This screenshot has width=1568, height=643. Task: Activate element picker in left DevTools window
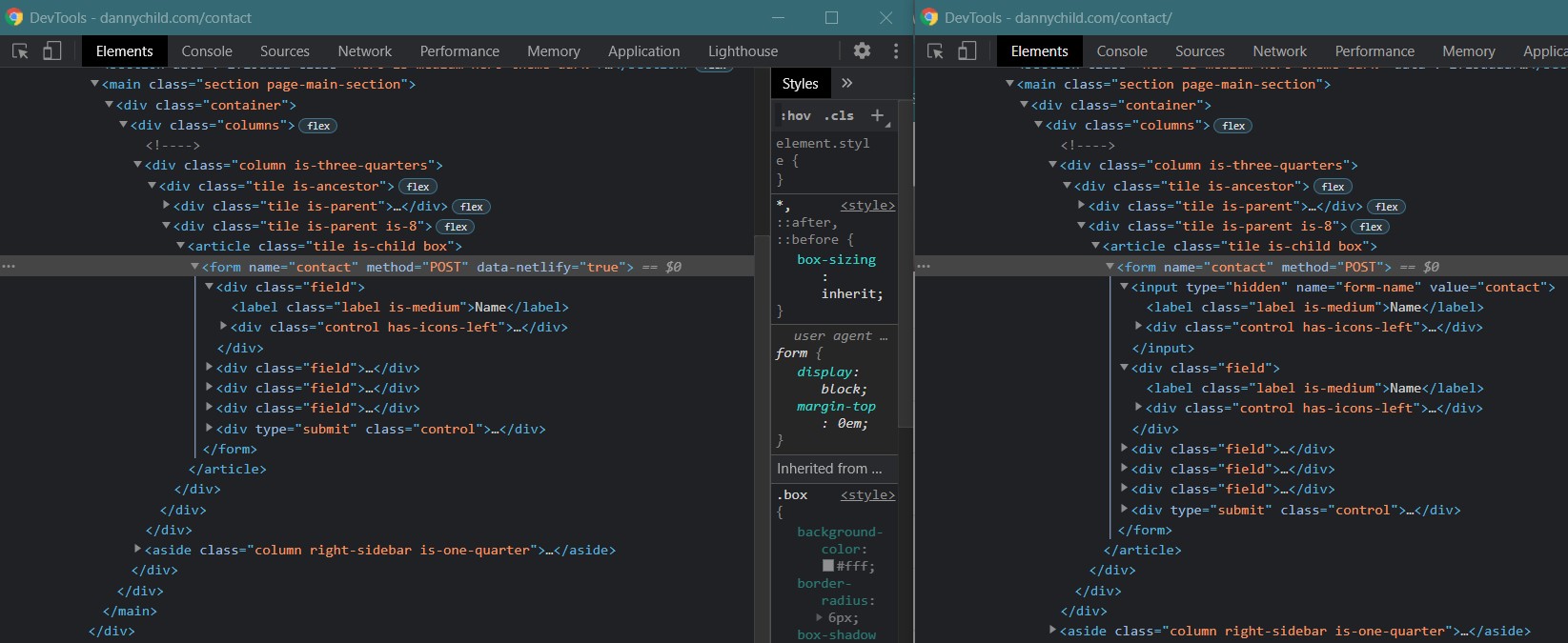(20, 51)
